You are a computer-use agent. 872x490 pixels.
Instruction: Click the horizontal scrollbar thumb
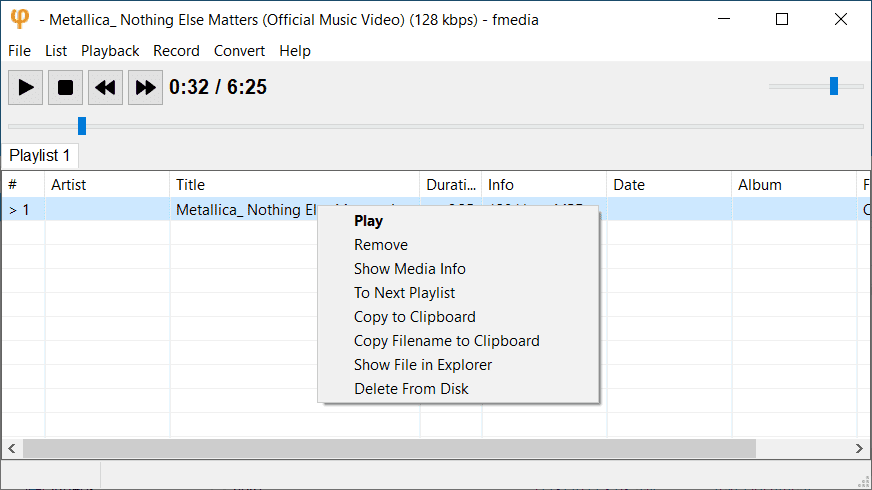coord(389,448)
